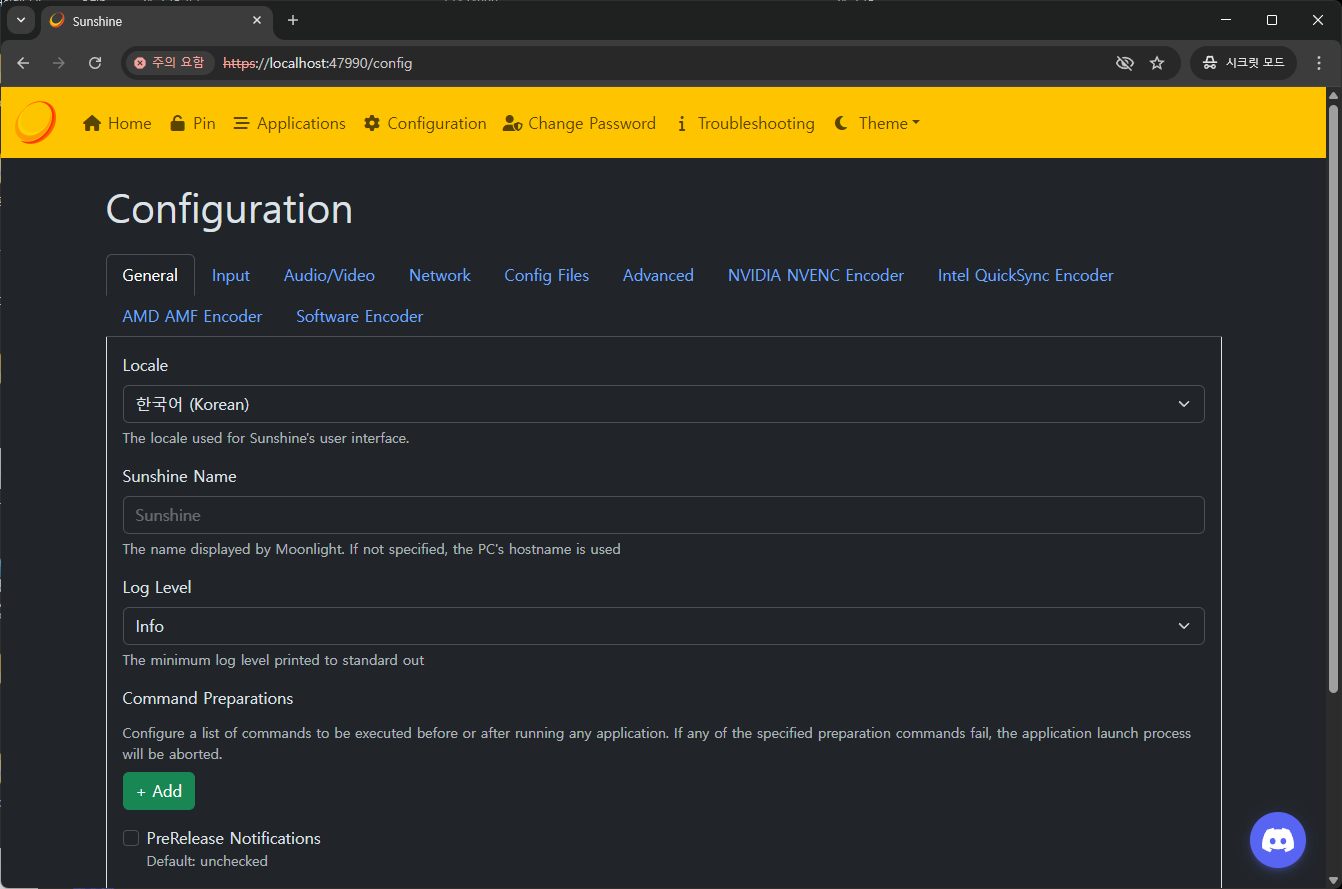Bookmark this page with the star icon
This screenshot has width=1342, height=889.
click(1157, 63)
